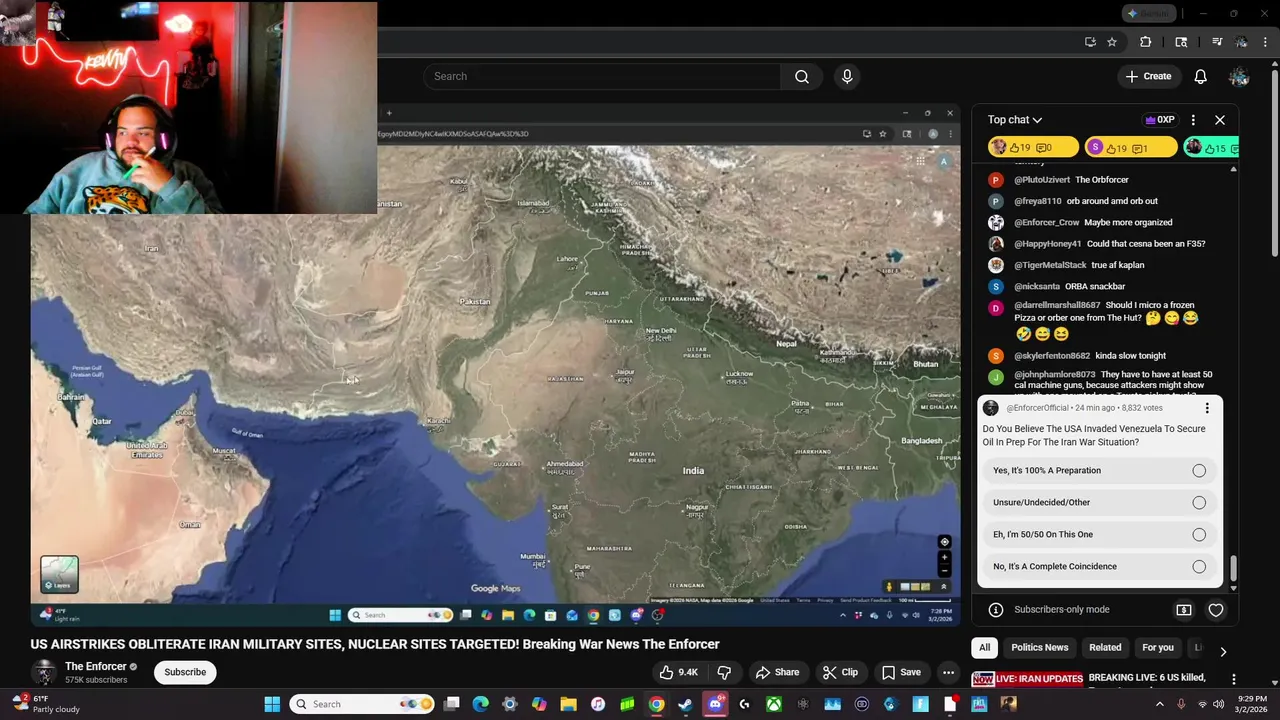Select poll option No, It's A Complete Coincidence
The height and width of the screenshot is (720, 1280).
[1099, 567]
